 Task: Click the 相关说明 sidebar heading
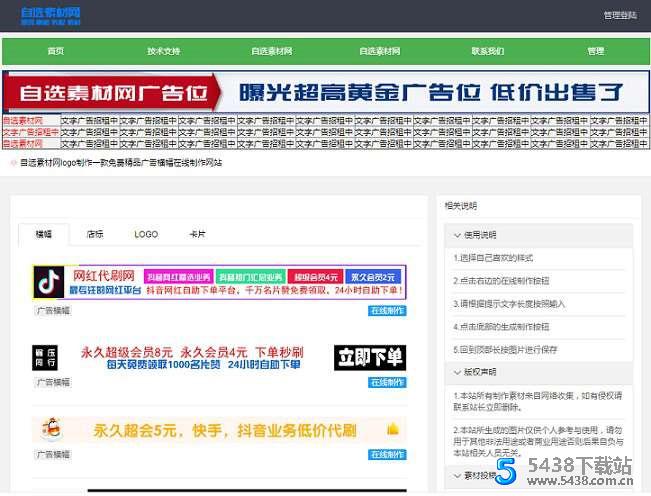[460, 206]
